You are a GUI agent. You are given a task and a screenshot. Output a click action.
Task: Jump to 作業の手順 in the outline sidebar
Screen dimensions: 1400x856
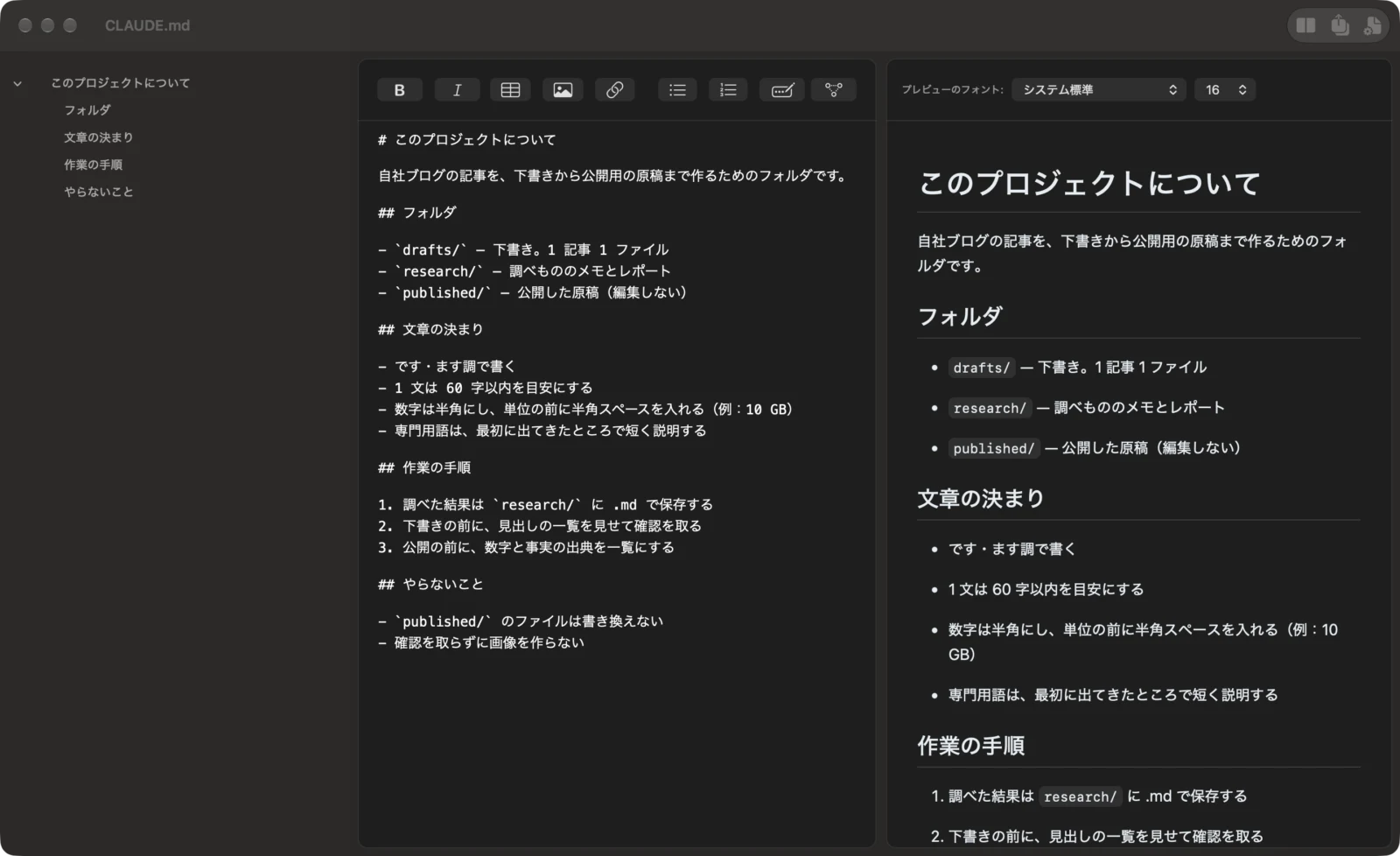(93, 165)
